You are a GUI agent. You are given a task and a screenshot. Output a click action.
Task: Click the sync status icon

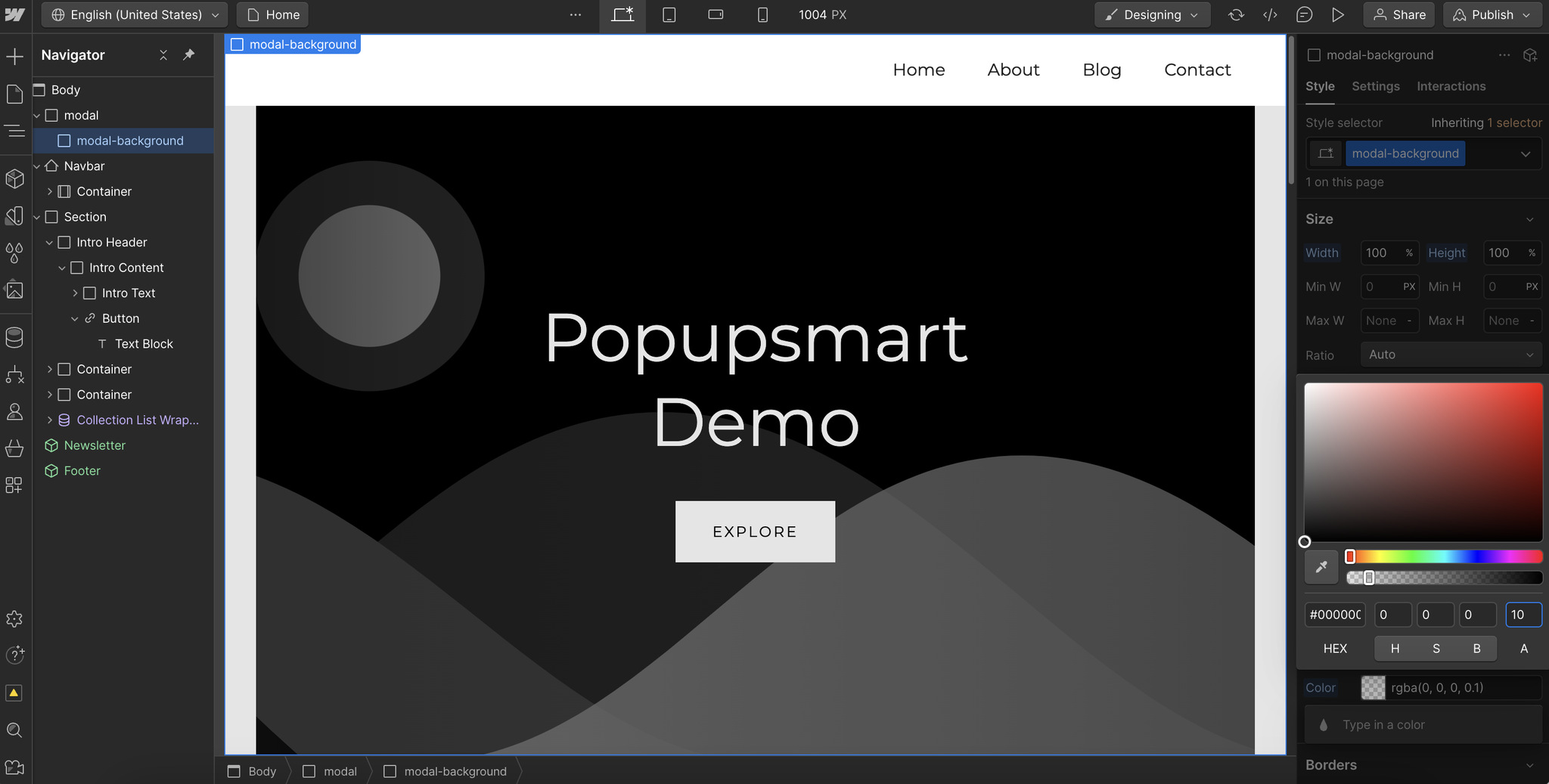tap(1237, 15)
